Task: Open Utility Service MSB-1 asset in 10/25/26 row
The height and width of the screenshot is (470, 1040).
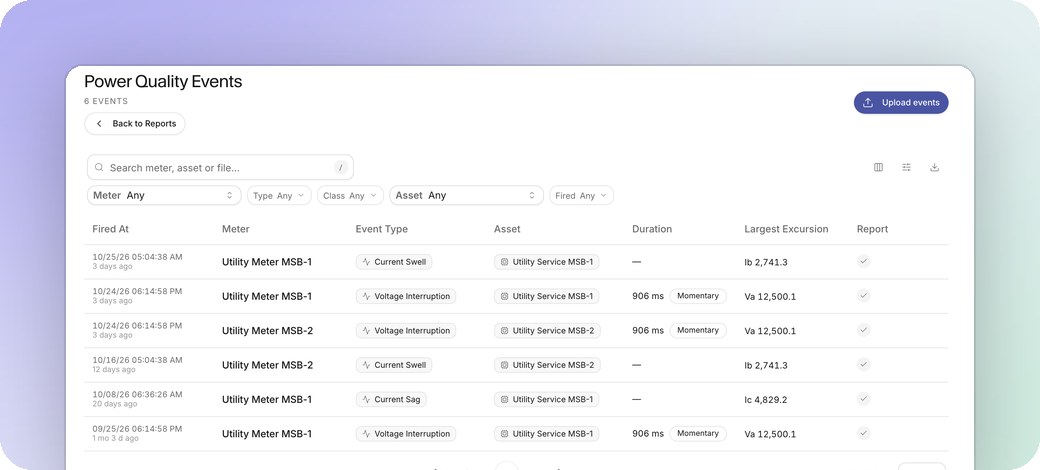Action: pyautogui.click(x=547, y=262)
